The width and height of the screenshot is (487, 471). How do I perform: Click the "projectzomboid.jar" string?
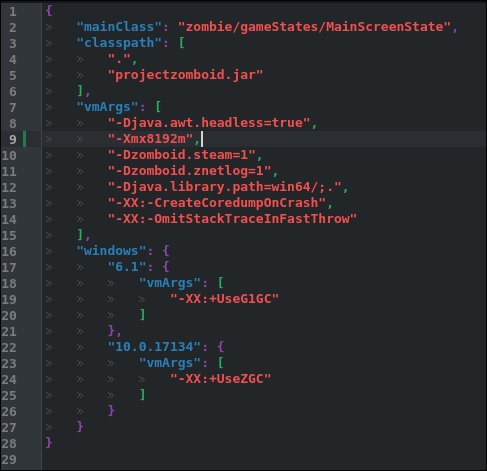185,75
